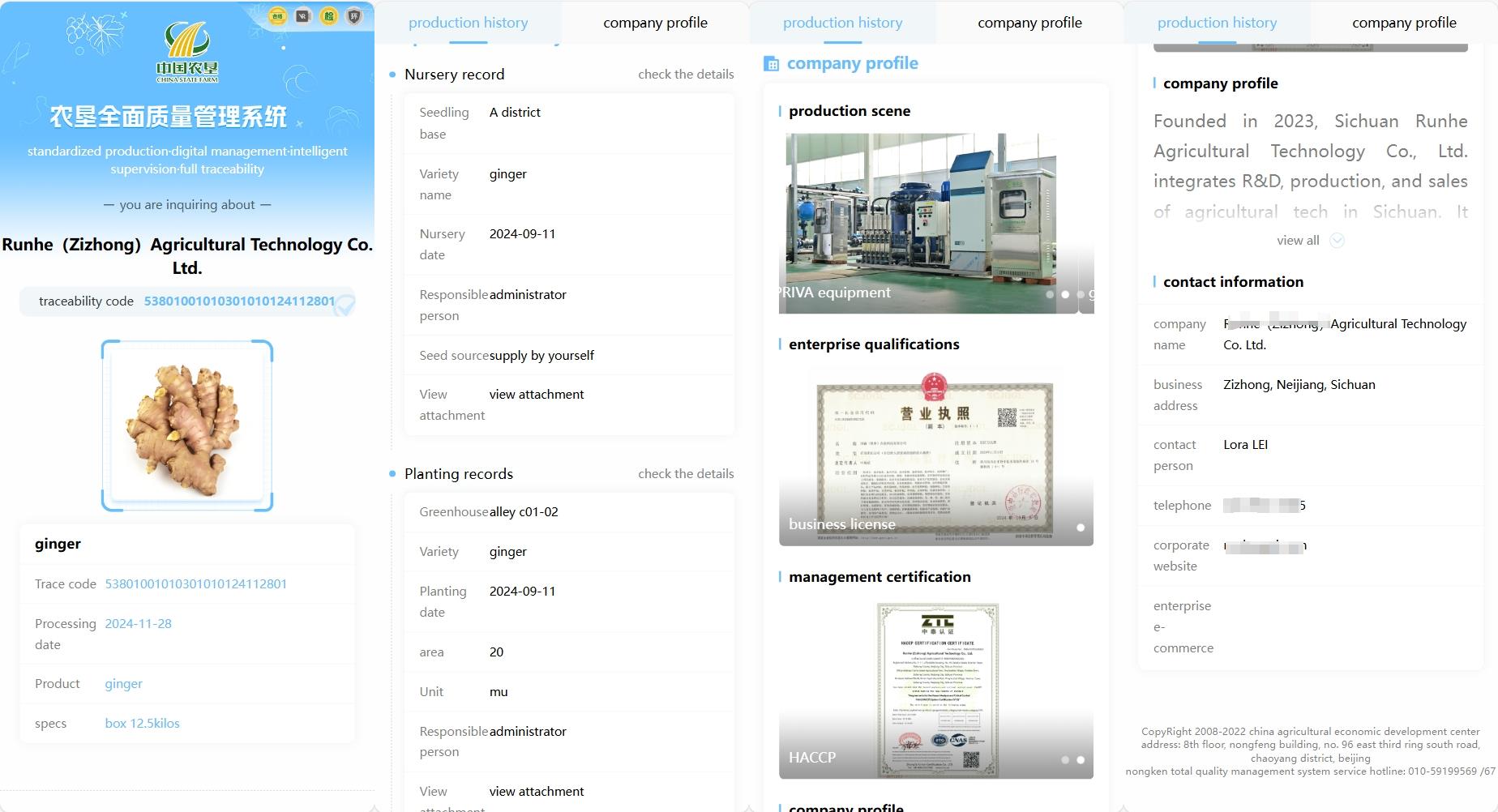Screen dimensions: 1498x812
Task: Click the Trace code value in ginger card
Action: [196, 583]
